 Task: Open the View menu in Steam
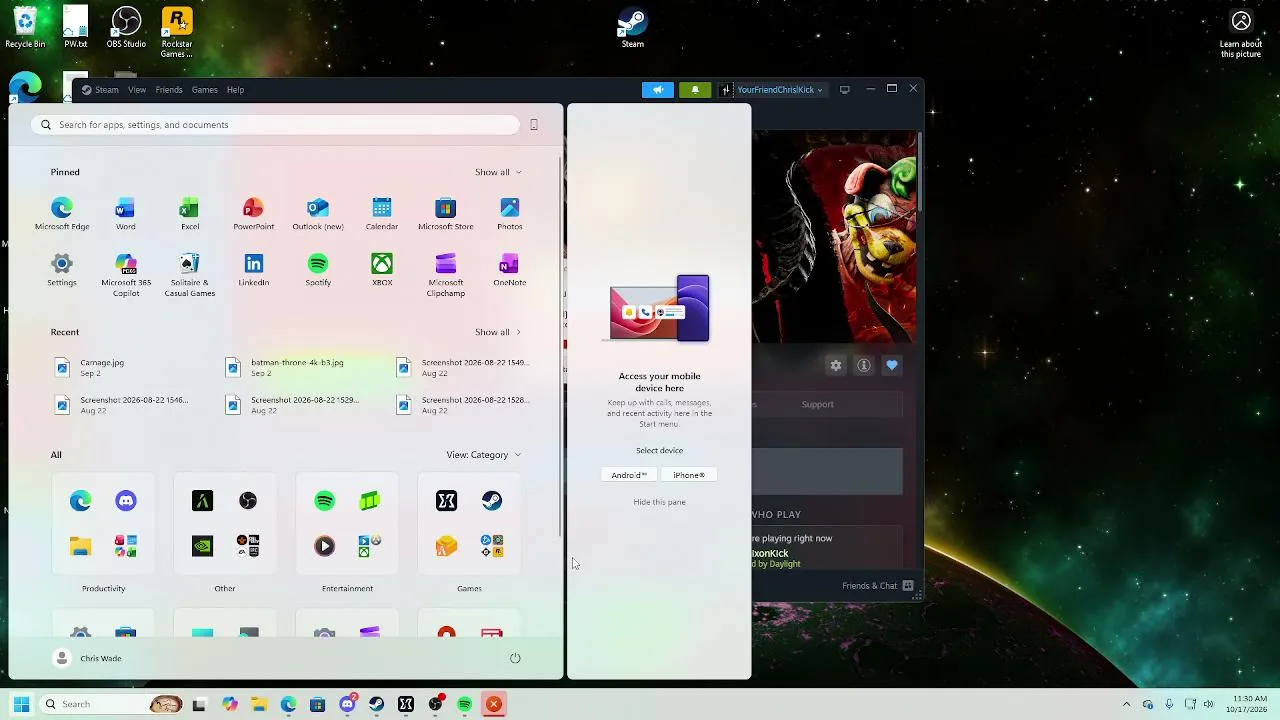pos(137,90)
